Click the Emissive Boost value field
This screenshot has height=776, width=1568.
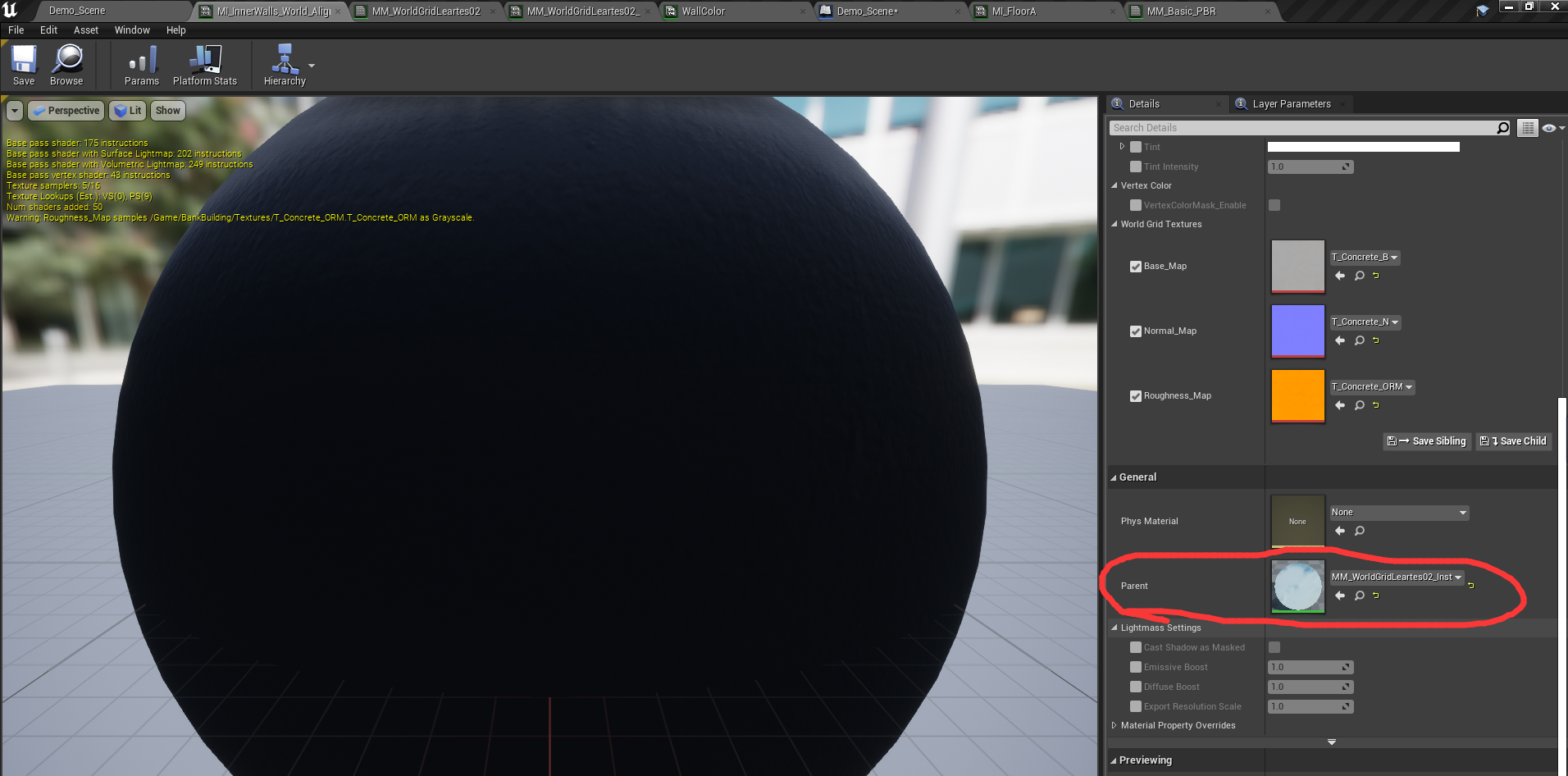pyautogui.click(x=1310, y=667)
